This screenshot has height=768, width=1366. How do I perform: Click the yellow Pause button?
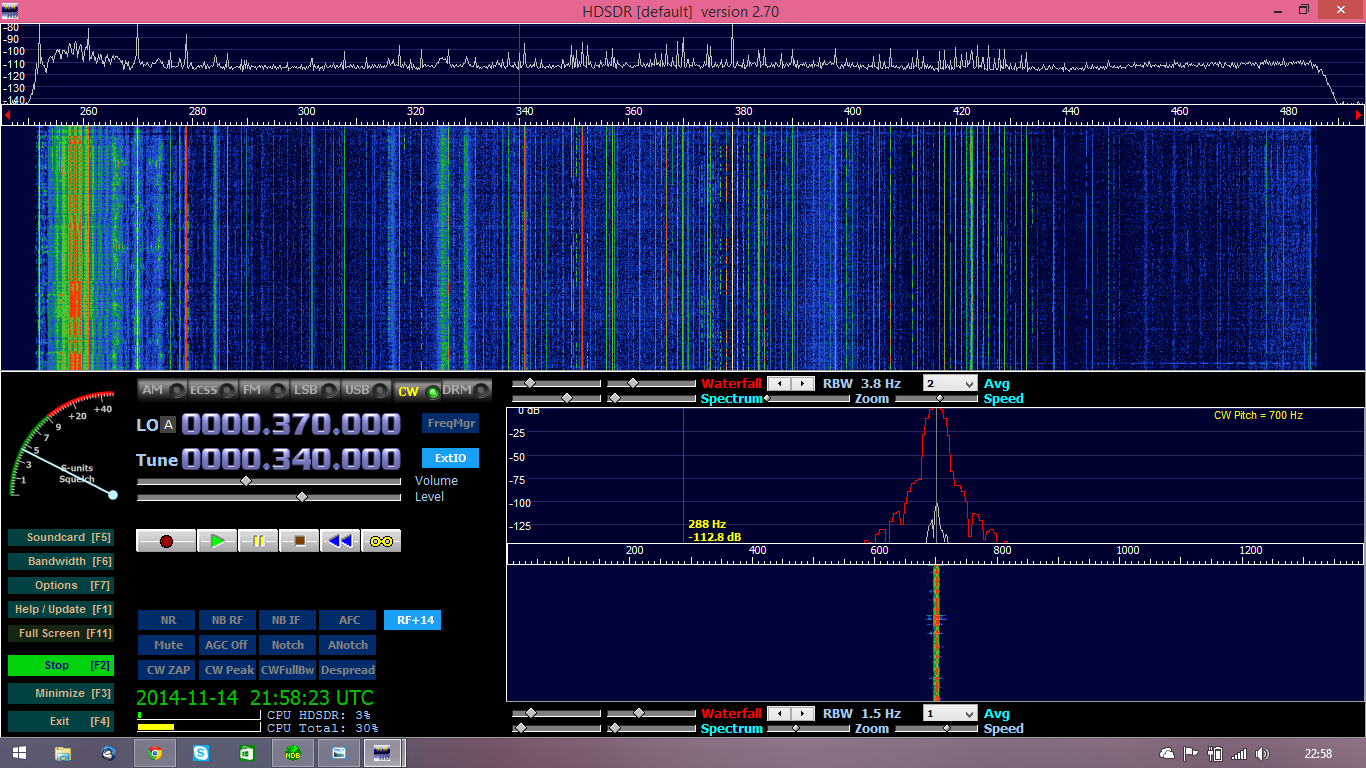click(x=258, y=541)
